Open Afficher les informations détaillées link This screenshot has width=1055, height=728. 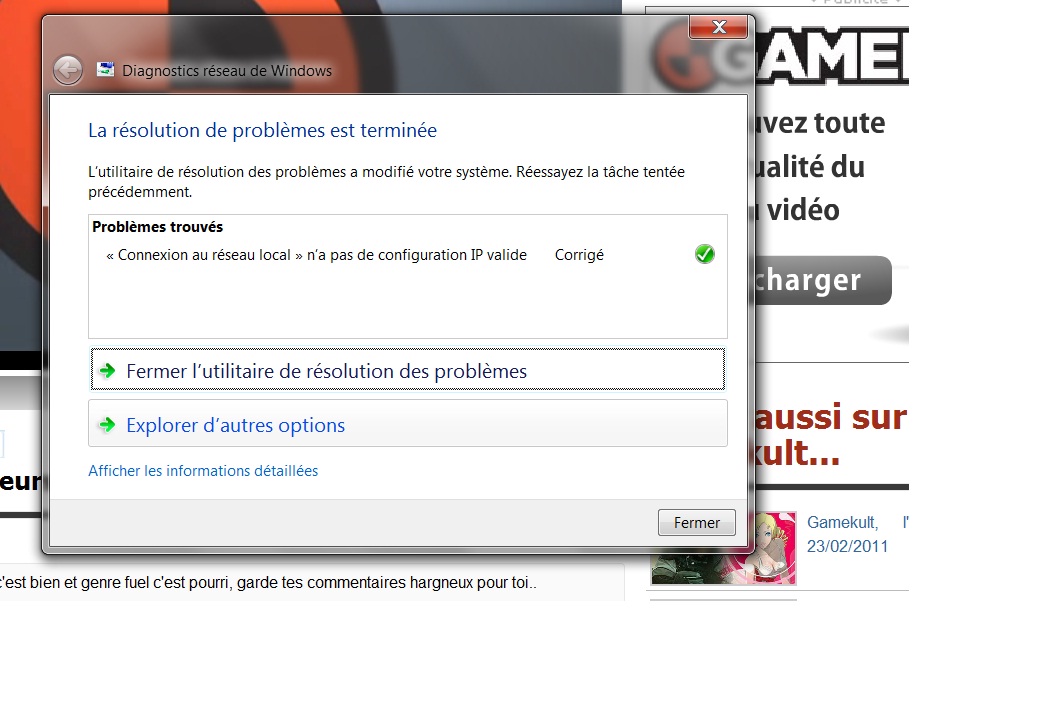(203, 470)
